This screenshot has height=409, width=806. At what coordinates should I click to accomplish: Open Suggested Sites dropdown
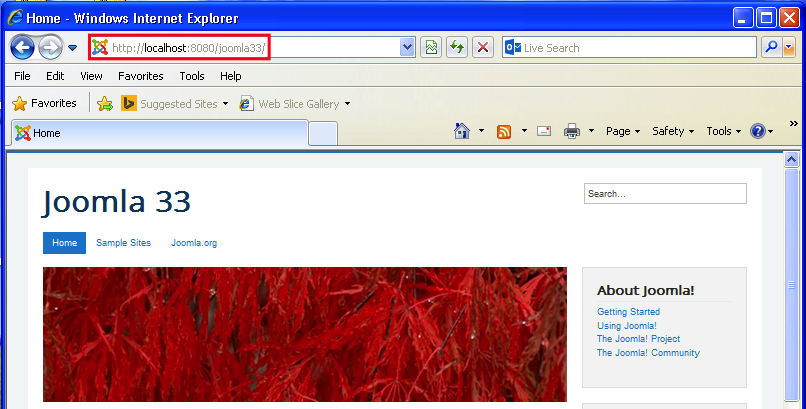click(x=175, y=104)
